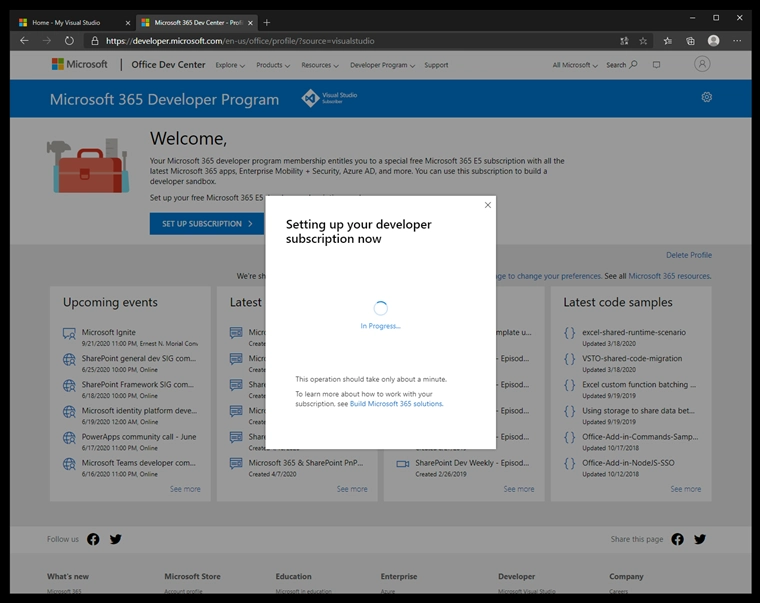The image size is (760, 603).
Task: Click the Microsoft Ignite event icon
Action: [x=69, y=333]
